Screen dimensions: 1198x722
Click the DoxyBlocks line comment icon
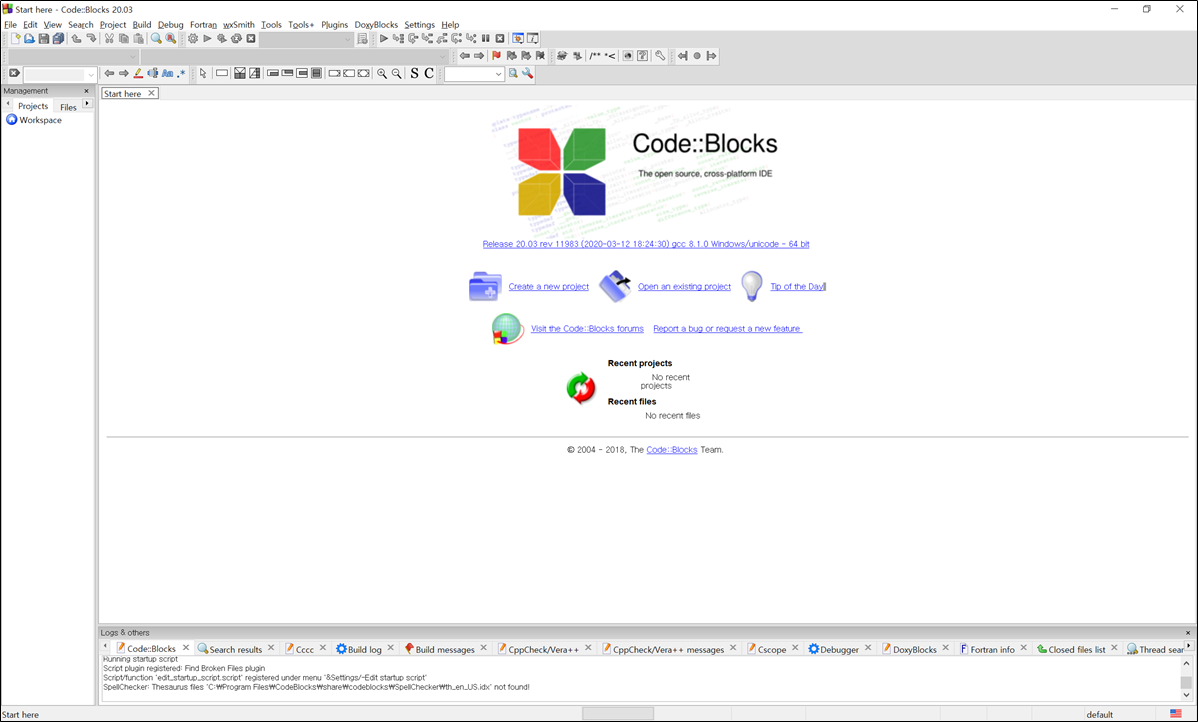pos(610,56)
